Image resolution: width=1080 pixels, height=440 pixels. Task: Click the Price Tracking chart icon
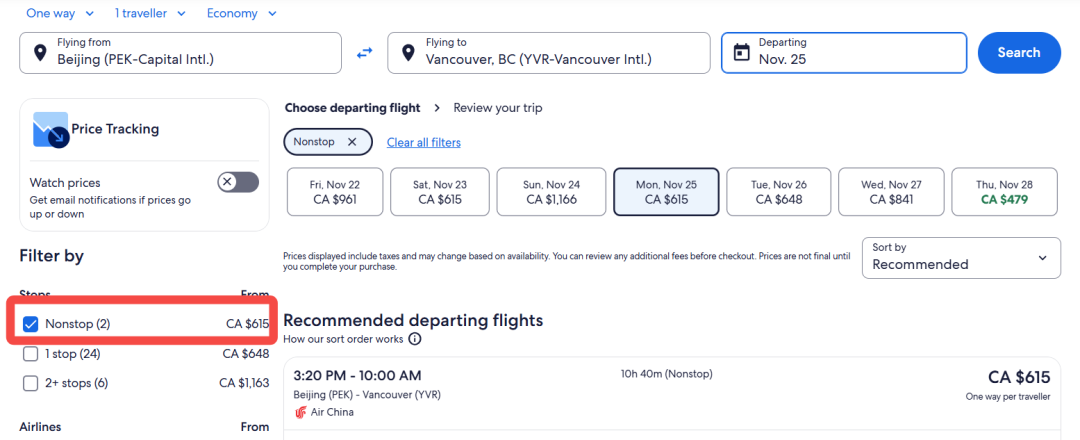click(51, 129)
